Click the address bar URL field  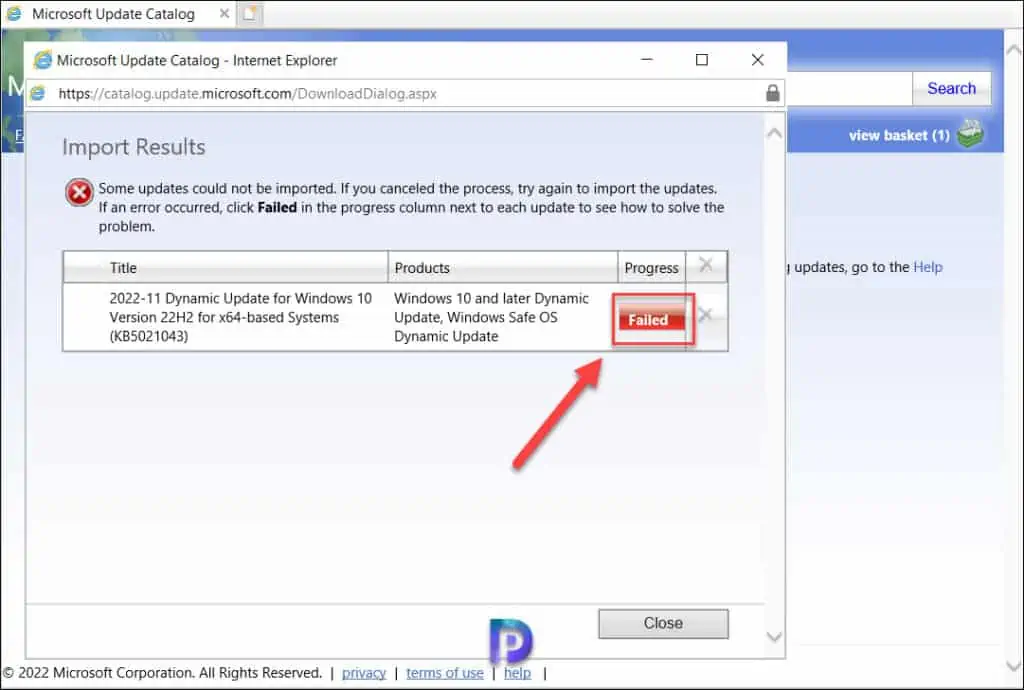click(405, 93)
